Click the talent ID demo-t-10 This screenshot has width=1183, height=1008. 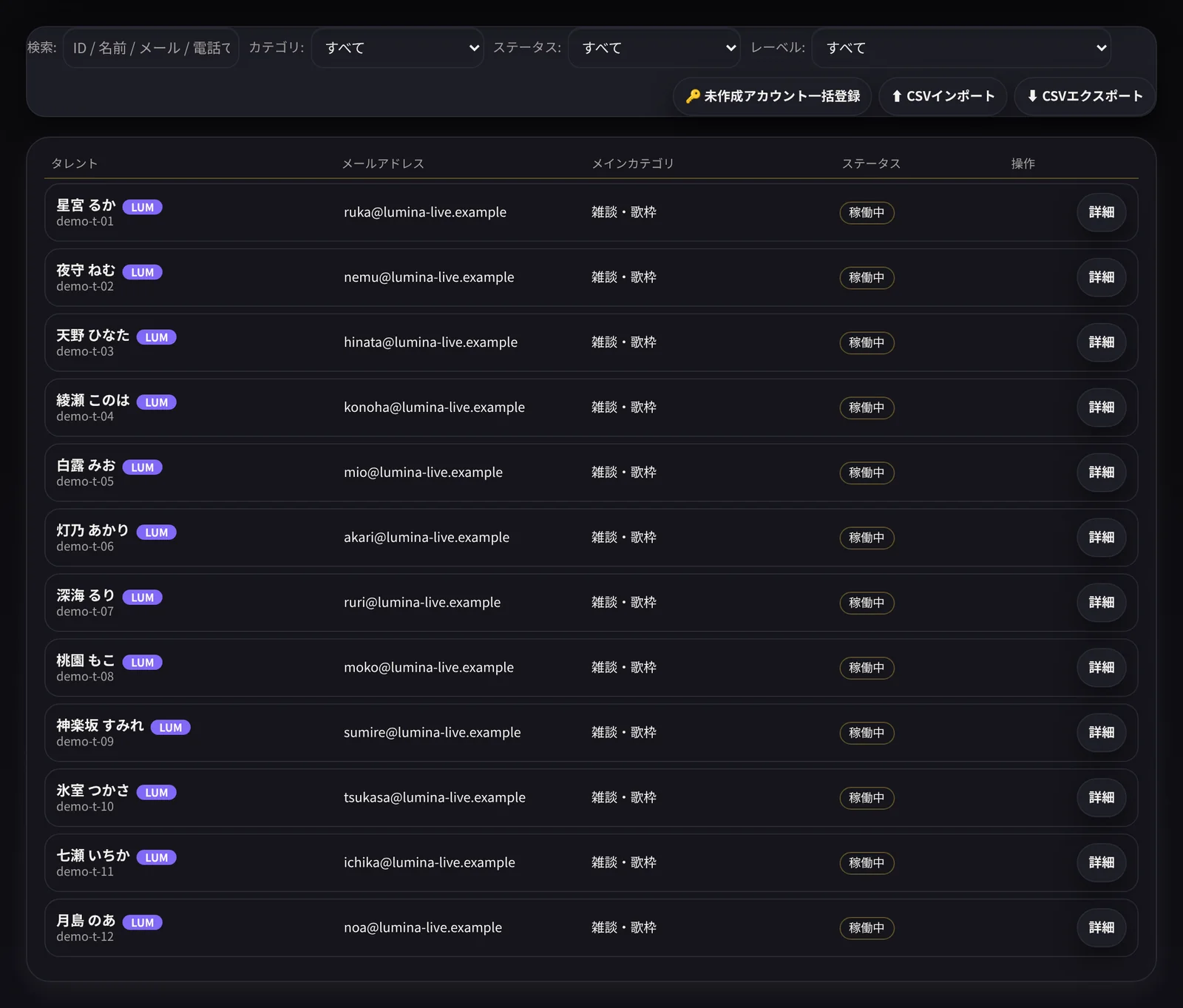tap(85, 807)
